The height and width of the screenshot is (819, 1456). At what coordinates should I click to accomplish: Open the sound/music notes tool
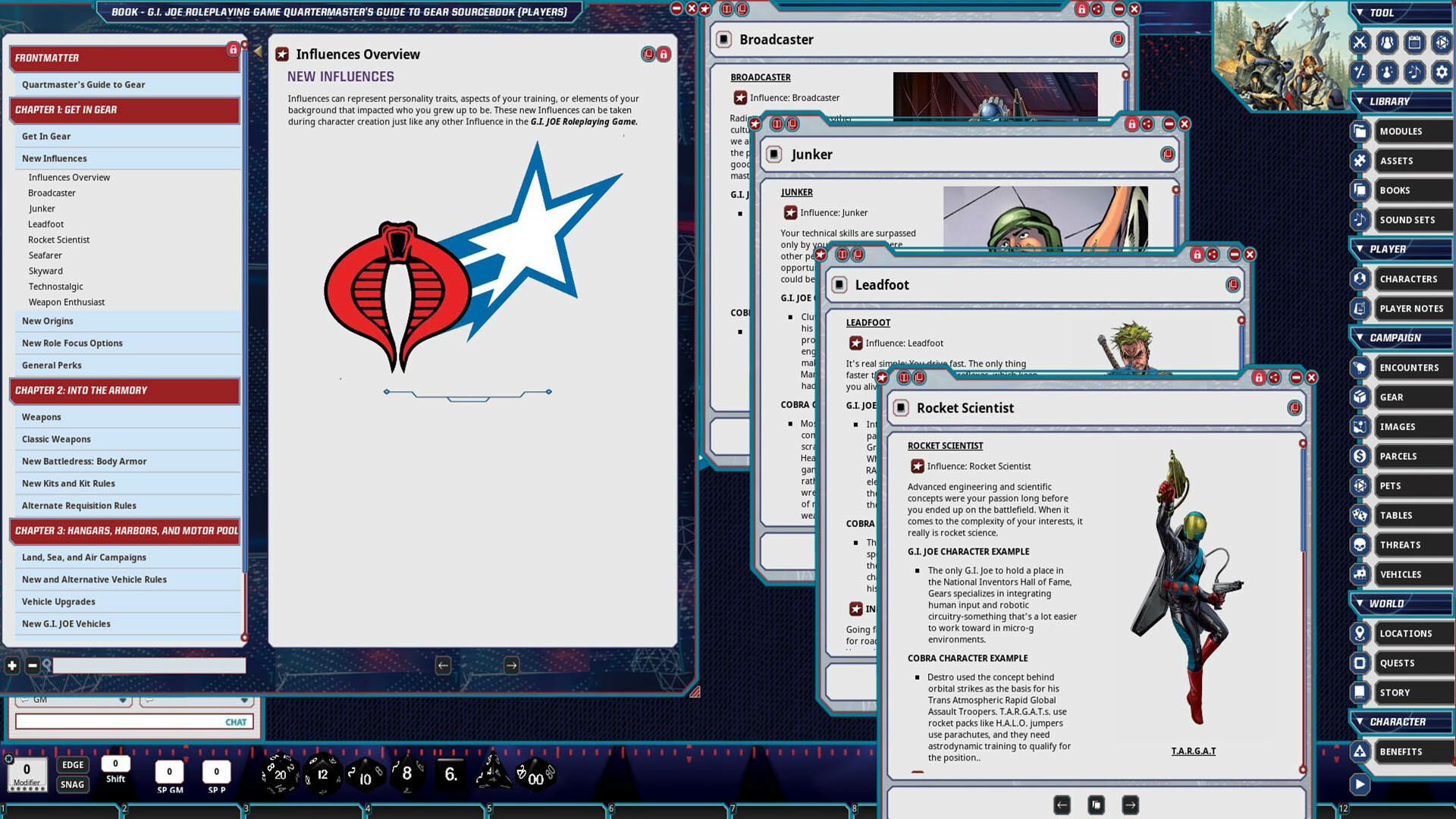1413,73
